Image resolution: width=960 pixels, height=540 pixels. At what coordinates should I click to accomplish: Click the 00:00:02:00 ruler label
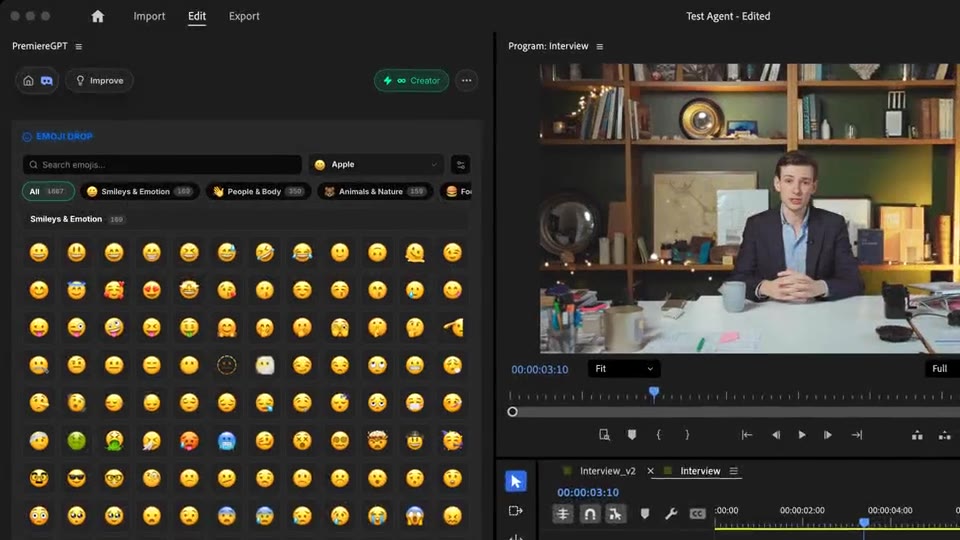point(802,510)
